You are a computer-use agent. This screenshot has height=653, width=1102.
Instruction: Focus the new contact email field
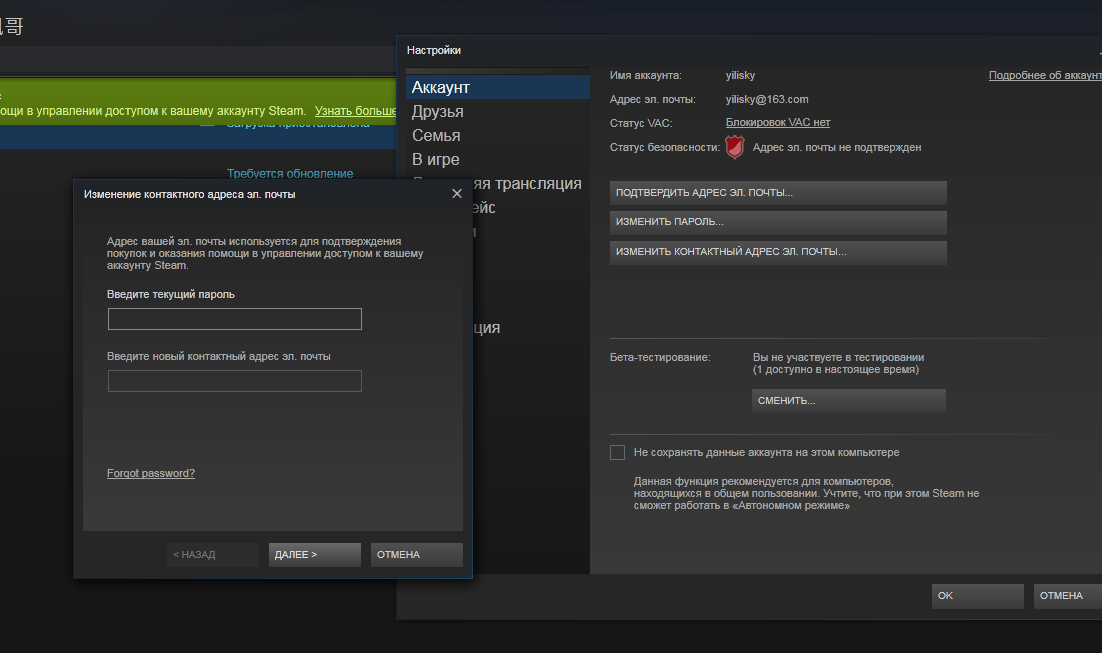(235, 381)
